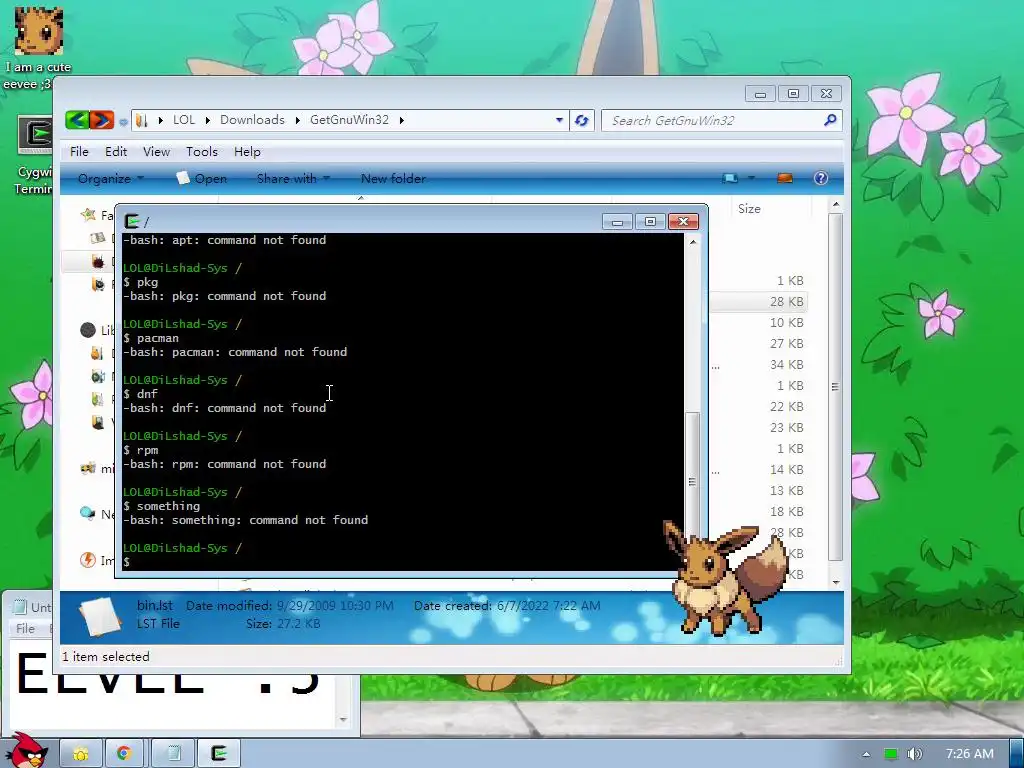Open the File menu in Explorer
The height and width of the screenshot is (768, 1024).
79,152
